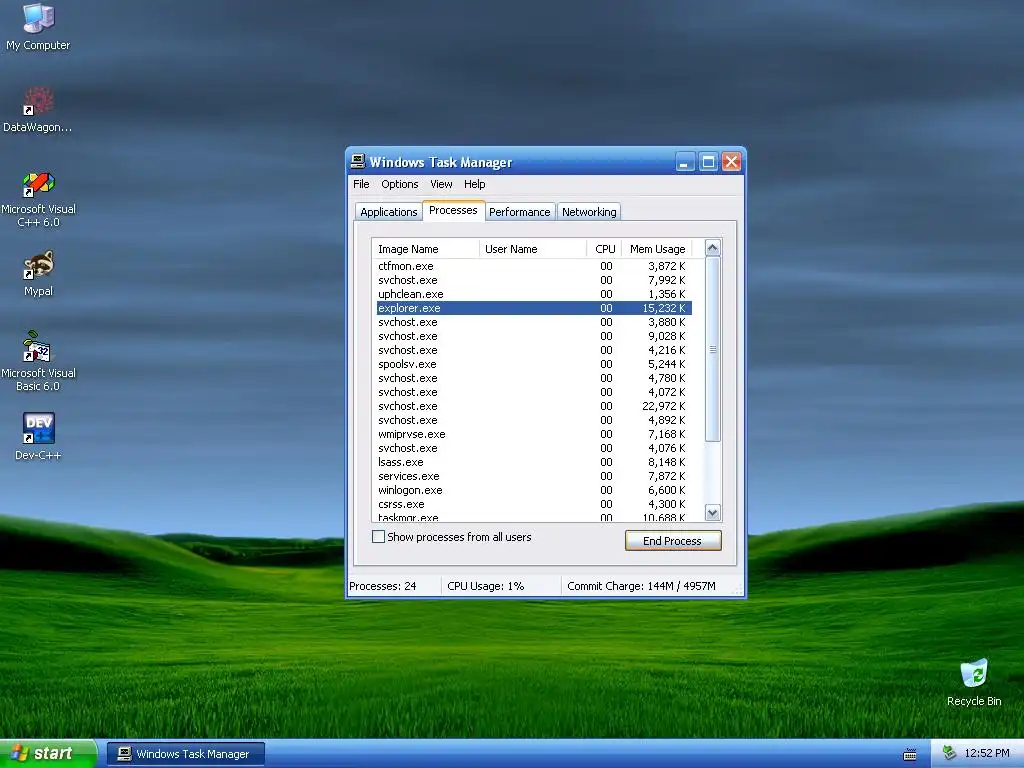Viewport: 1024px width, 768px height.
Task: Open the File menu
Action: (x=361, y=184)
